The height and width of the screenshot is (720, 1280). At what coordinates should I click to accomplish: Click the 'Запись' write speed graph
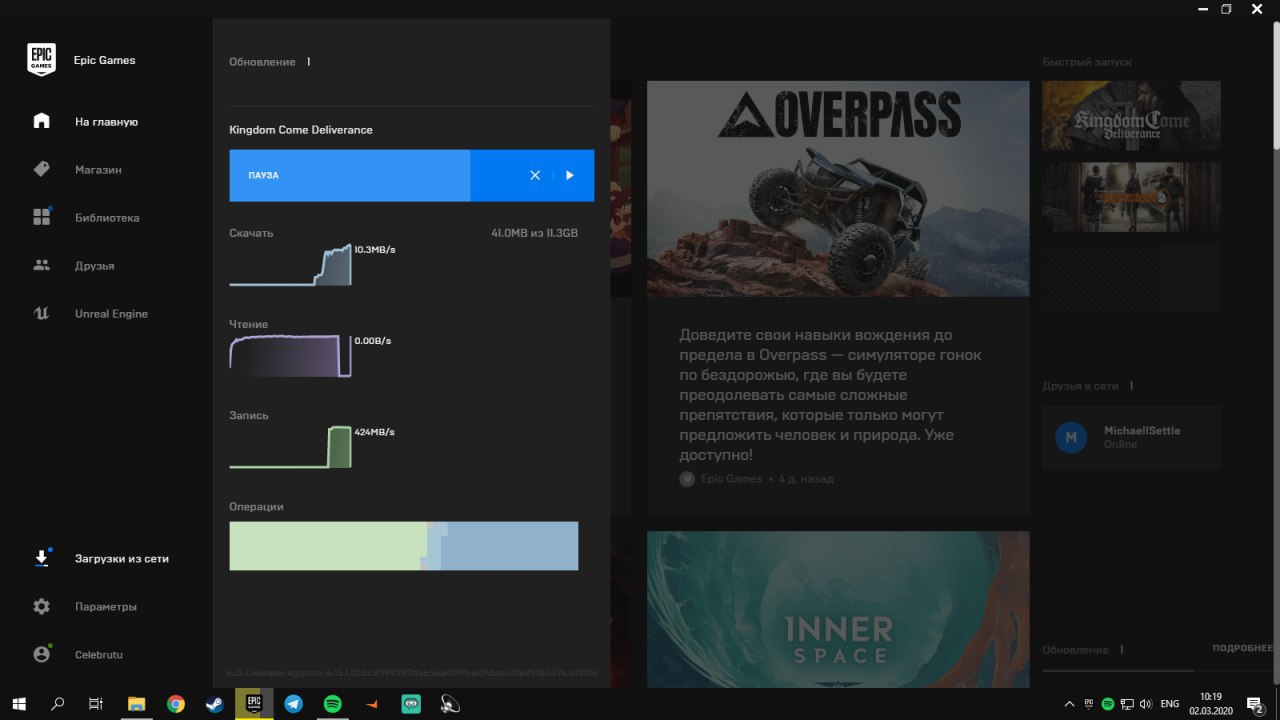[x=290, y=447]
